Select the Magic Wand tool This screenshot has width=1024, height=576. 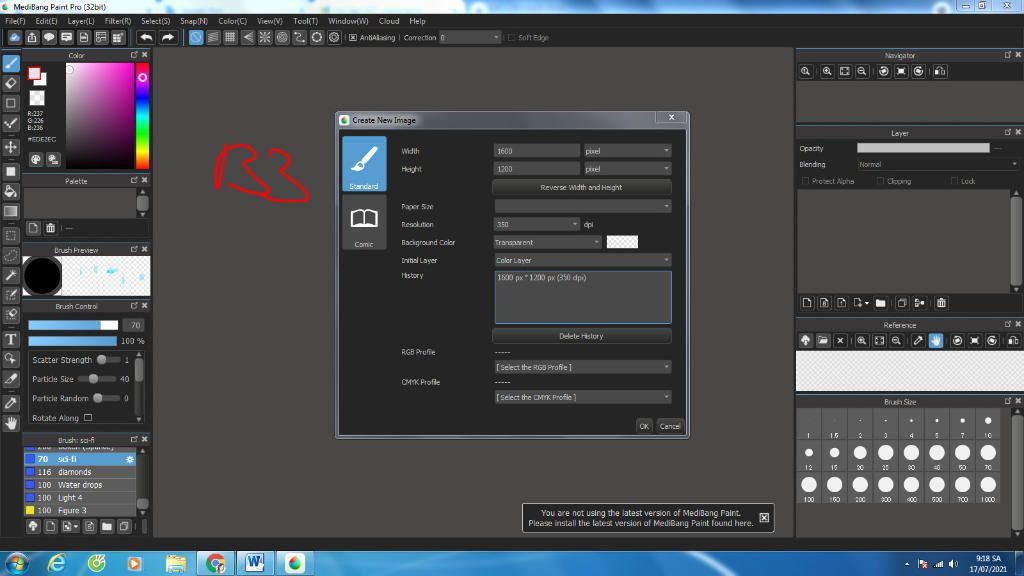tap(10, 275)
